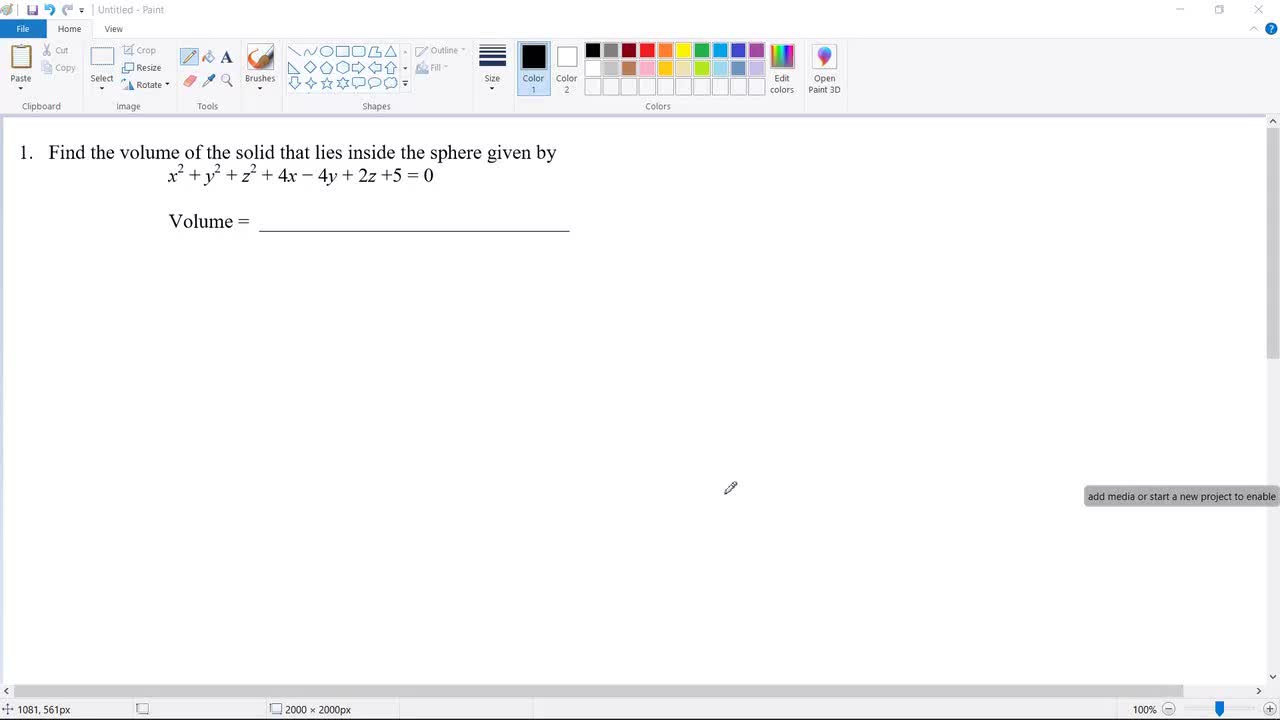Choose the Four-point star shape

click(x=310, y=84)
